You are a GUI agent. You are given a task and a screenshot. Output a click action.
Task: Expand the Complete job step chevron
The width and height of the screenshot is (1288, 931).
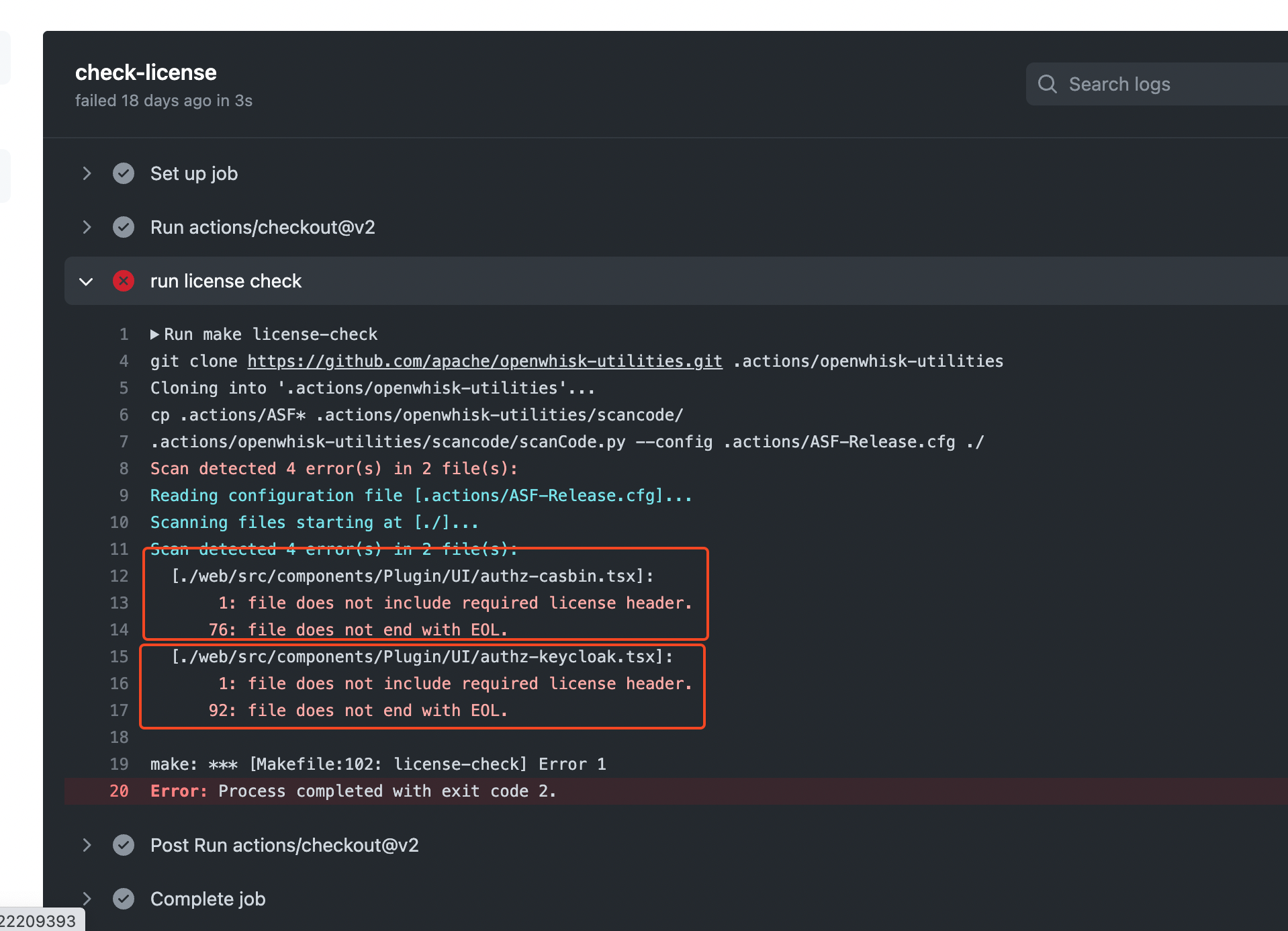click(87, 899)
